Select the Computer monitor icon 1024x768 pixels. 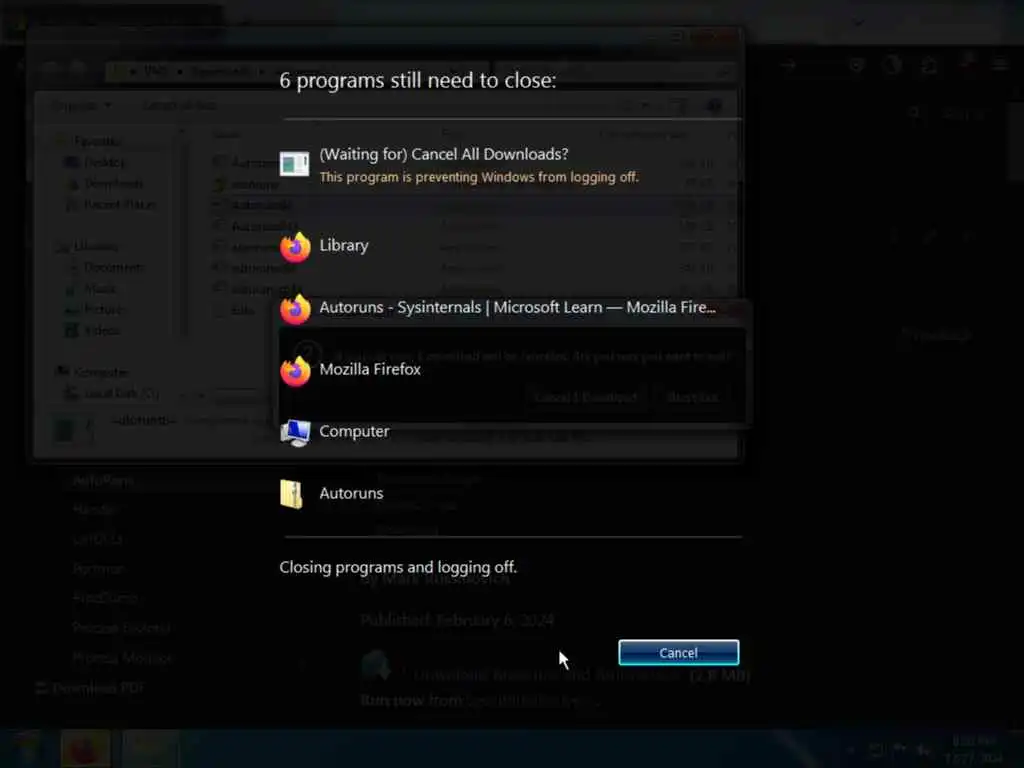(x=295, y=432)
